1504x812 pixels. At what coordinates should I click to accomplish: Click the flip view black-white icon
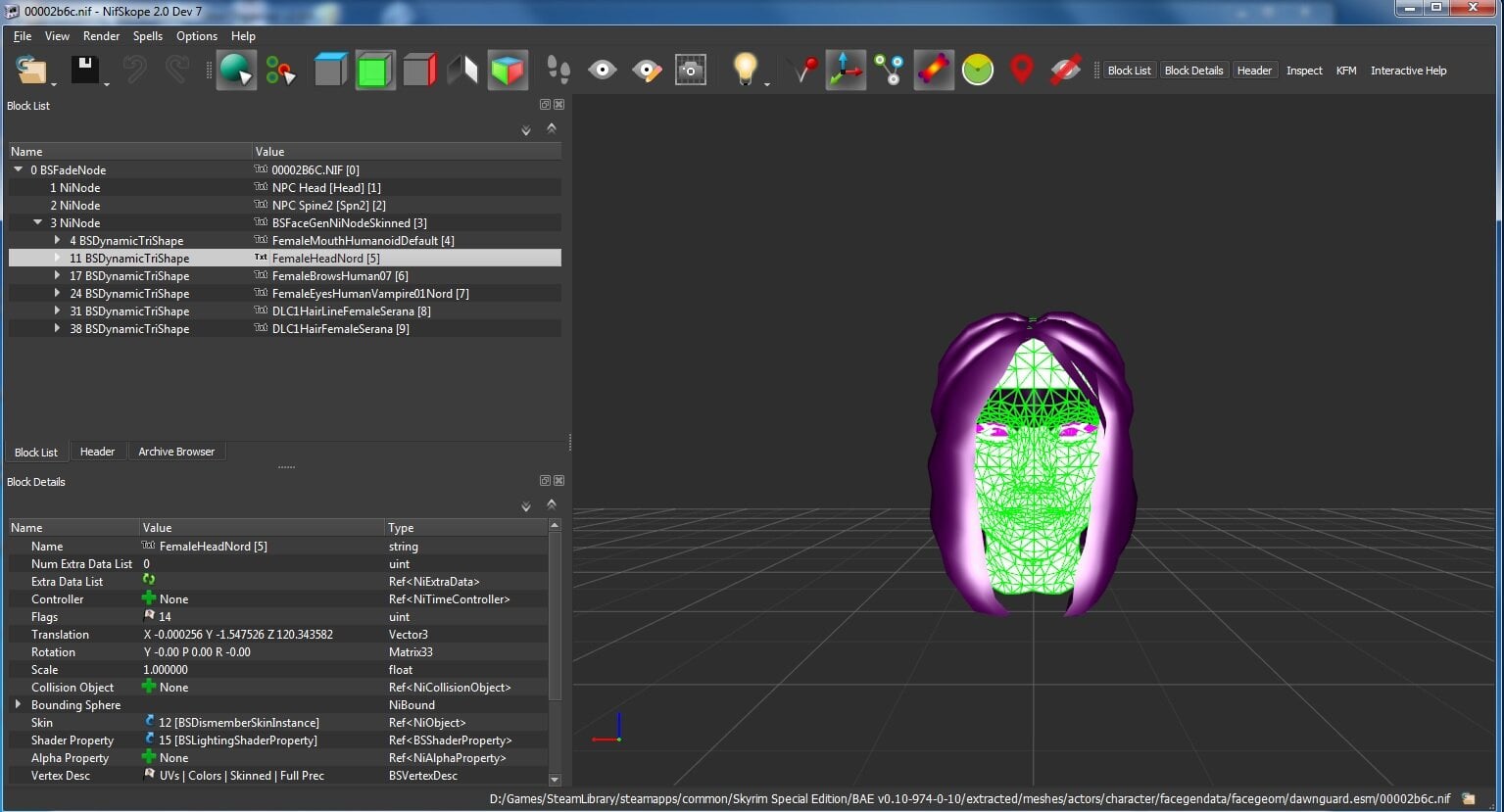(462, 71)
